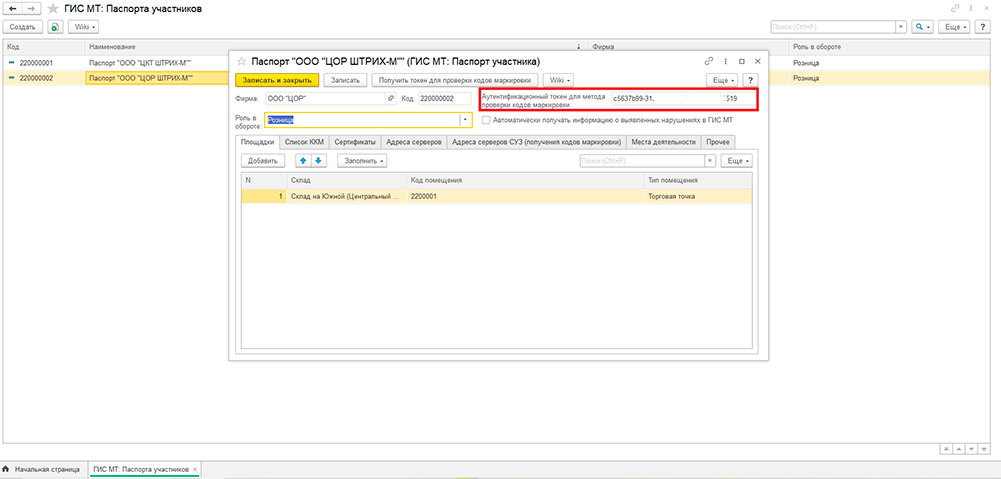Move row up with blue arrow
Image resolution: width=1001 pixels, height=479 pixels.
(301, 160)
